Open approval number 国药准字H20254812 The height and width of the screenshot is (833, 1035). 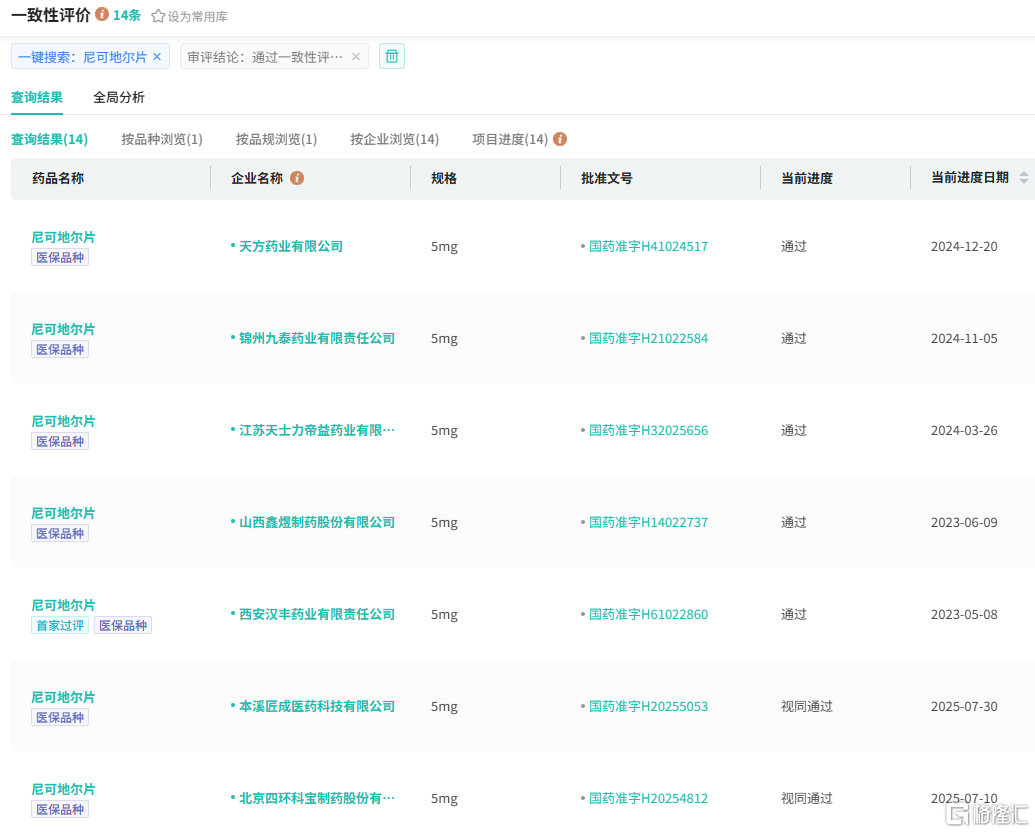[648, 798]
